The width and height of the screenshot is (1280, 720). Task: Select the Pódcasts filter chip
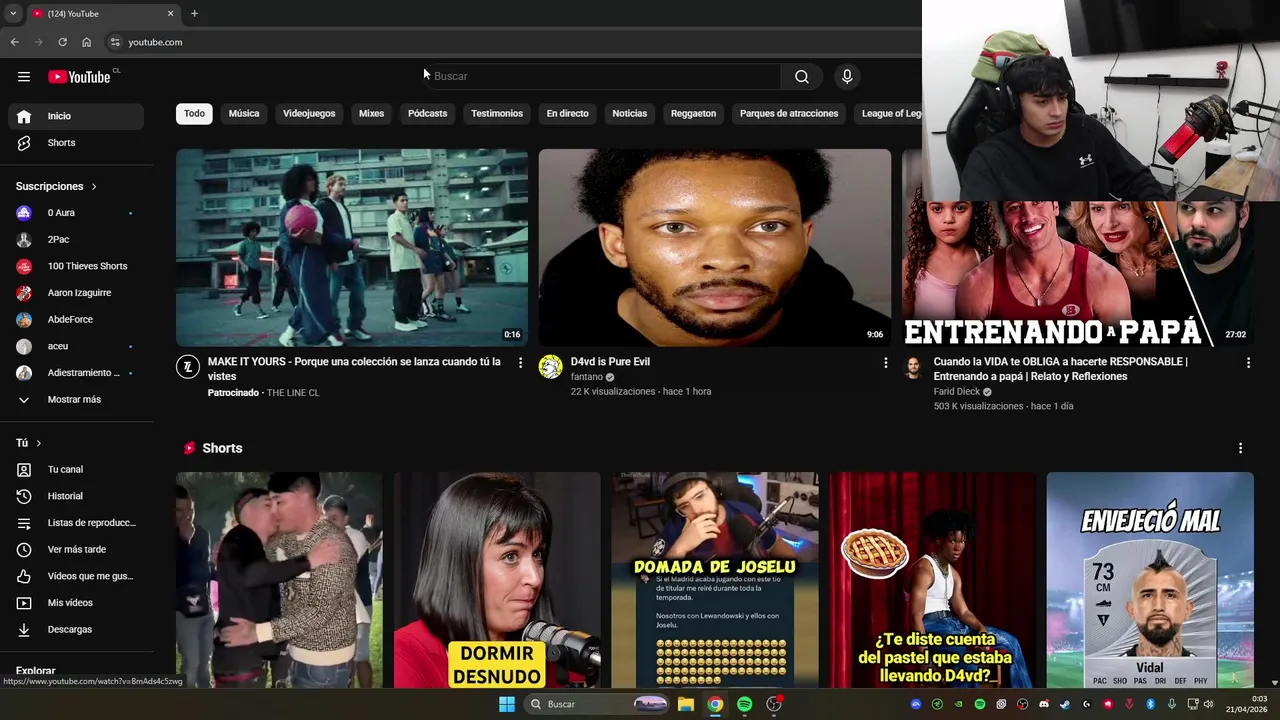coord(427,113)
